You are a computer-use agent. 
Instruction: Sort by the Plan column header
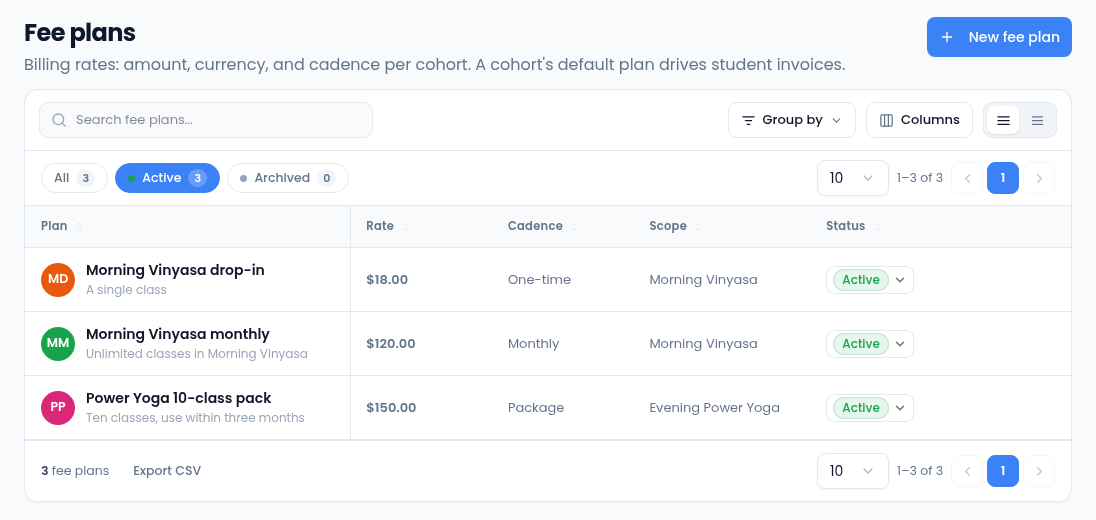tap(62, 226)
